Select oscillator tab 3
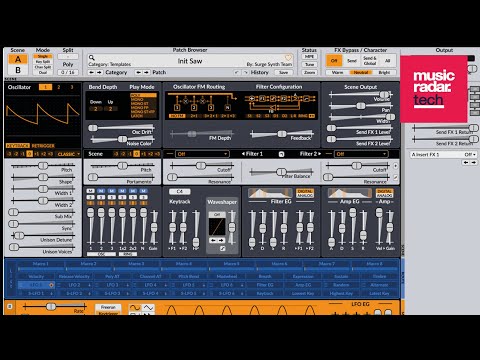 72,87
